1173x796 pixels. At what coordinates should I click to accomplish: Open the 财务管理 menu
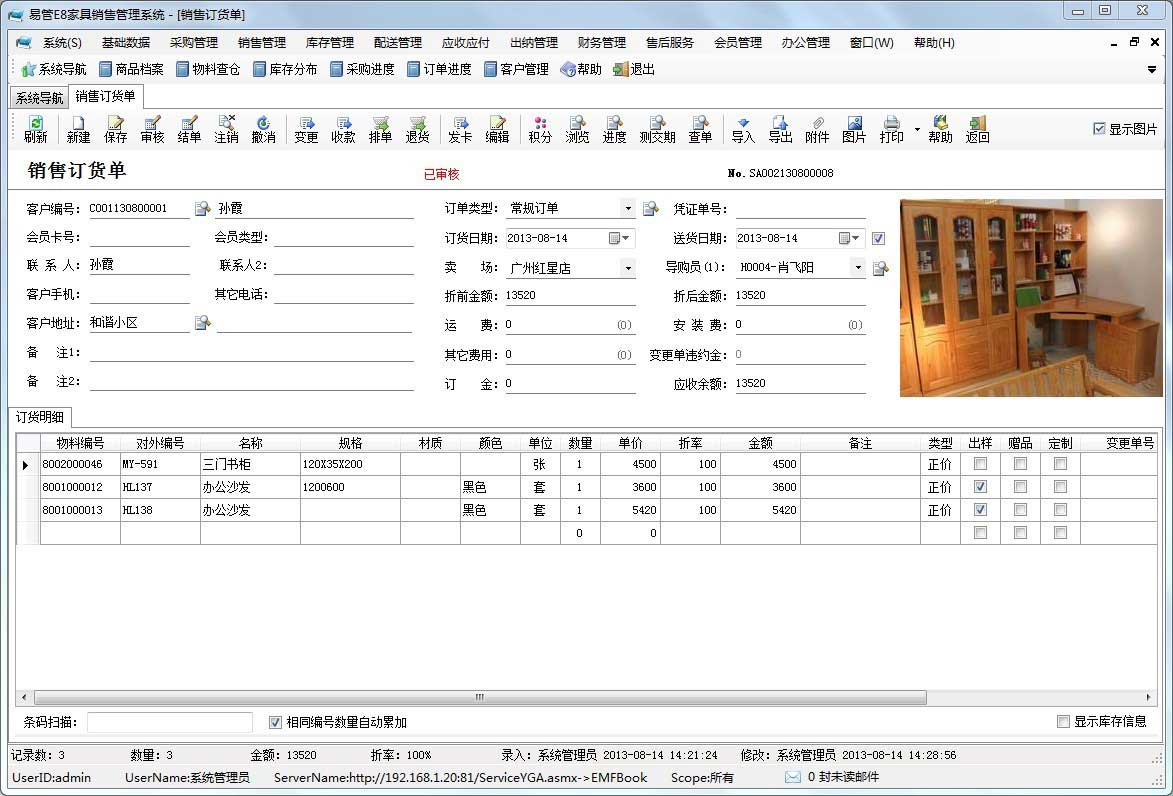[601, 43]
